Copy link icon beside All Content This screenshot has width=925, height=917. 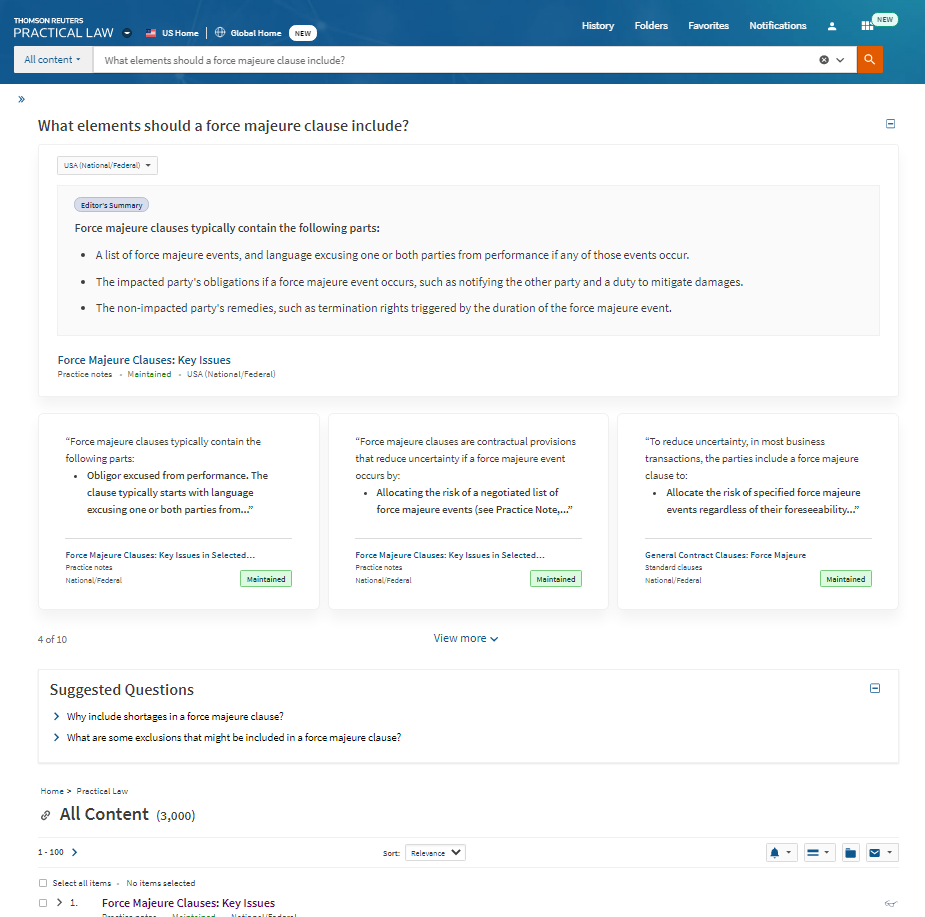(45, 815)
